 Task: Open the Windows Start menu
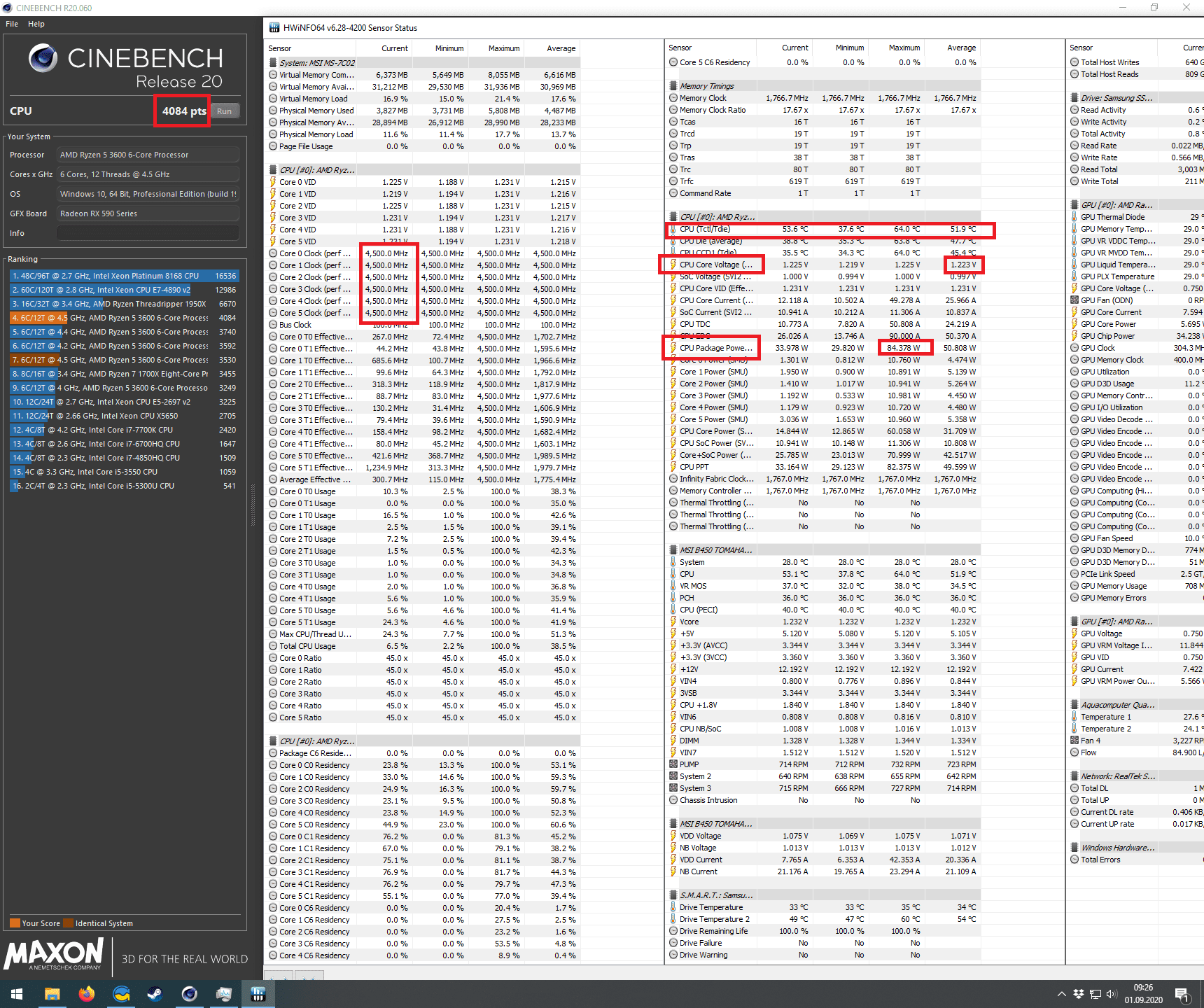[x=17, y=994]
